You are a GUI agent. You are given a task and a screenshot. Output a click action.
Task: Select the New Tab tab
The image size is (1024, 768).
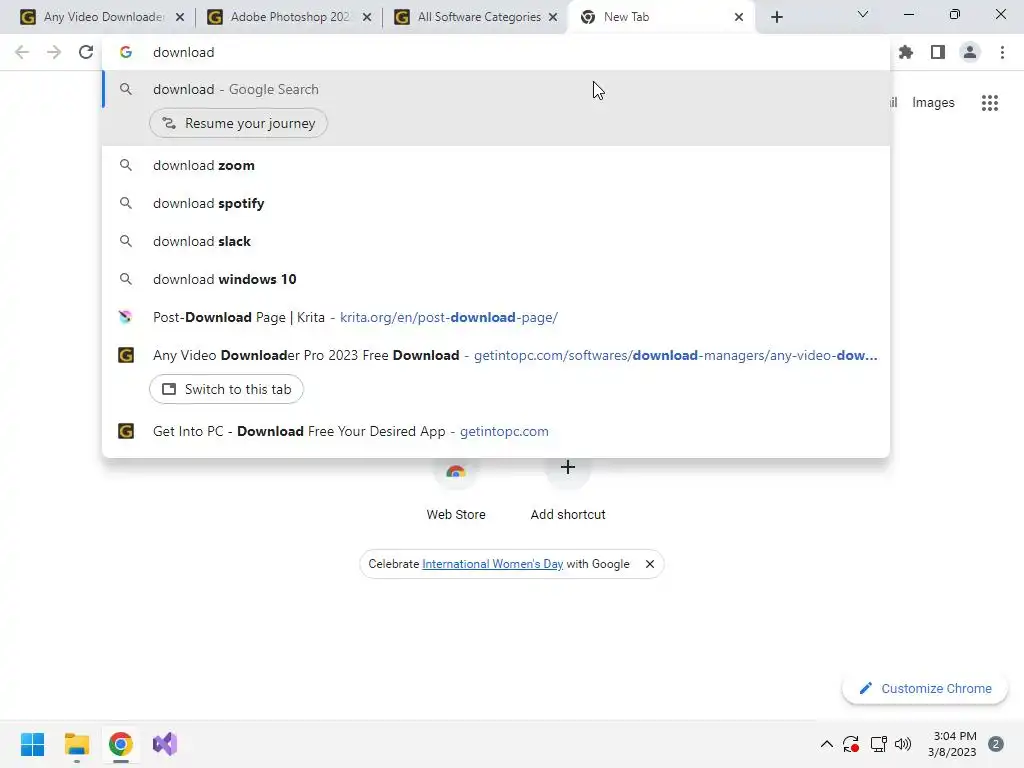(x=660, y=17)
